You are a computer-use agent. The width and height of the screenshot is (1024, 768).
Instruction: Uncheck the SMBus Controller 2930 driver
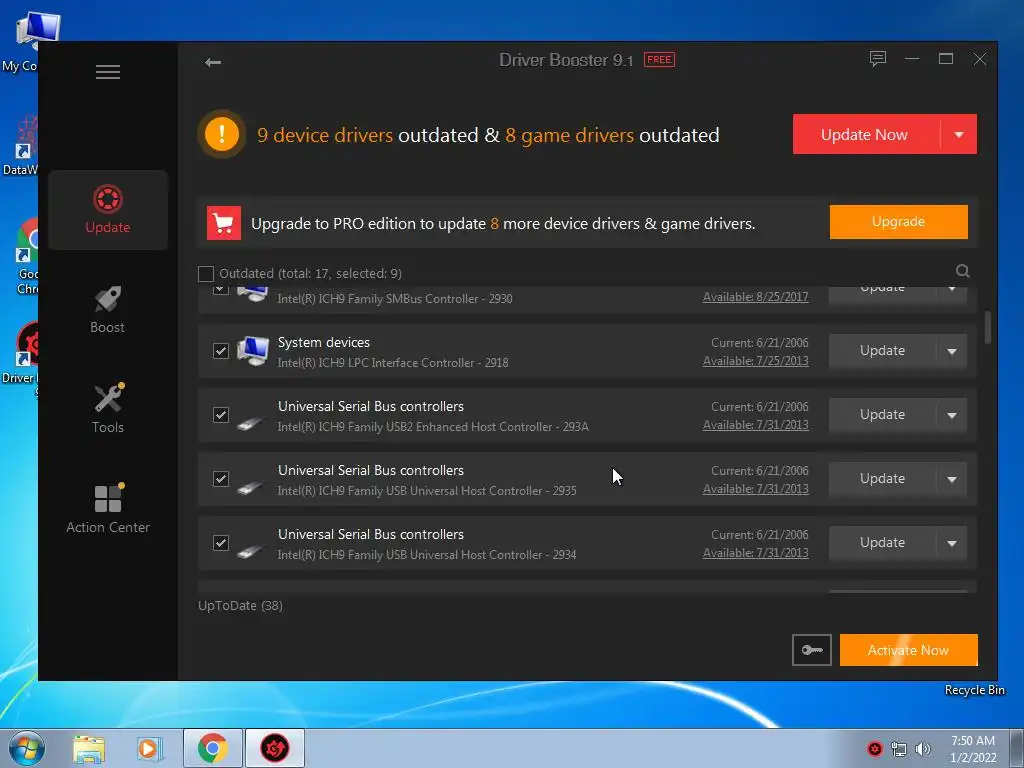(221, 289)
